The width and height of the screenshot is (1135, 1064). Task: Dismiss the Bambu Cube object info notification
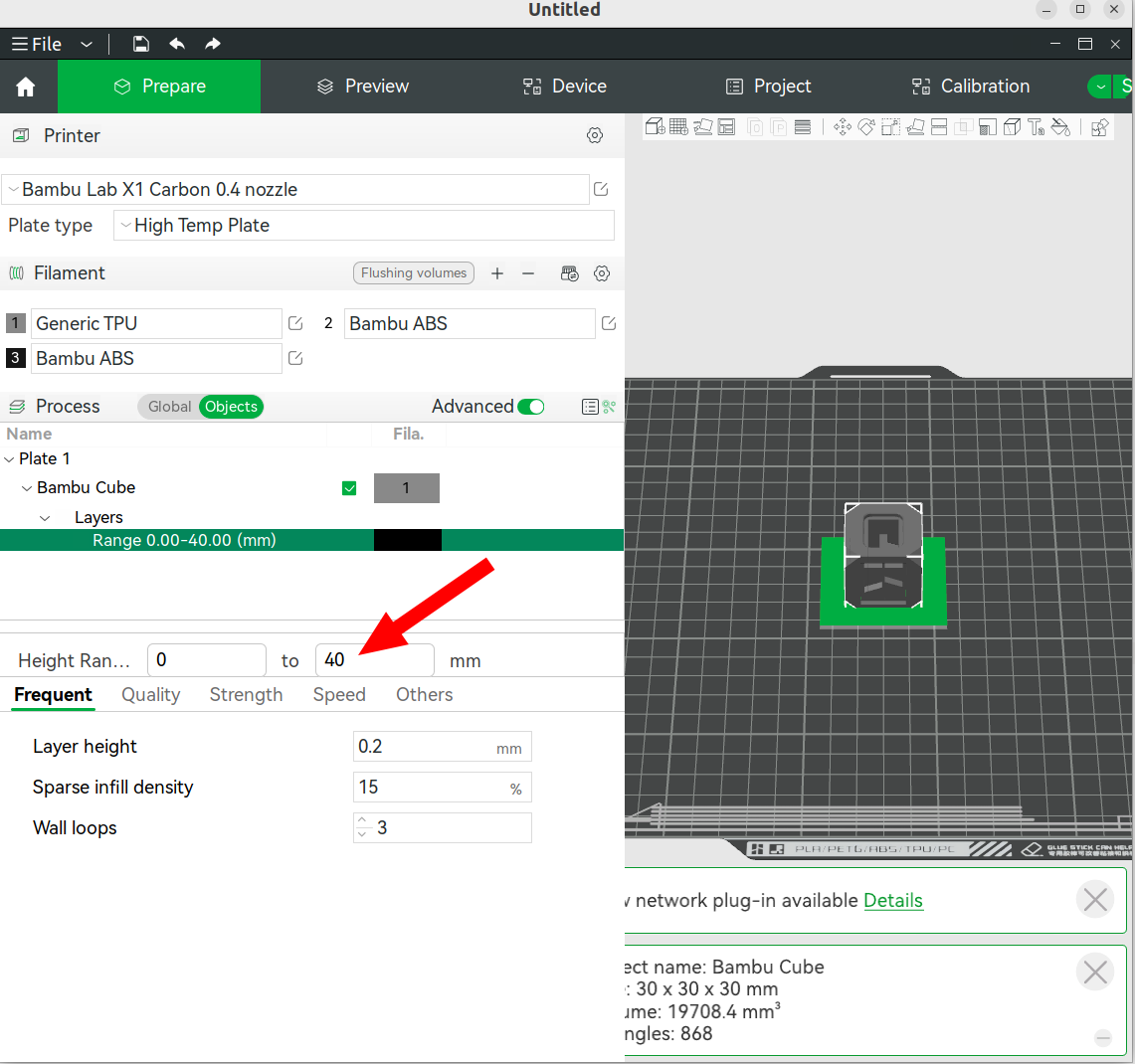click(x=1094, y=973)
